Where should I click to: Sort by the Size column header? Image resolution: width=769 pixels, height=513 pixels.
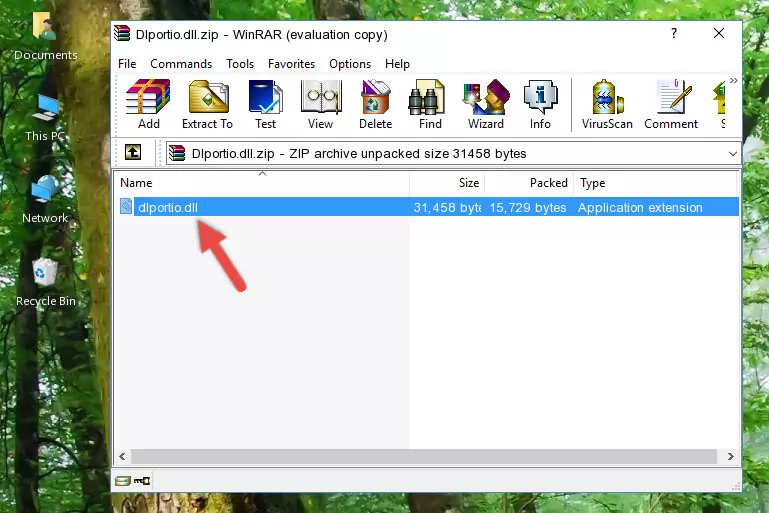click(447, 182)
